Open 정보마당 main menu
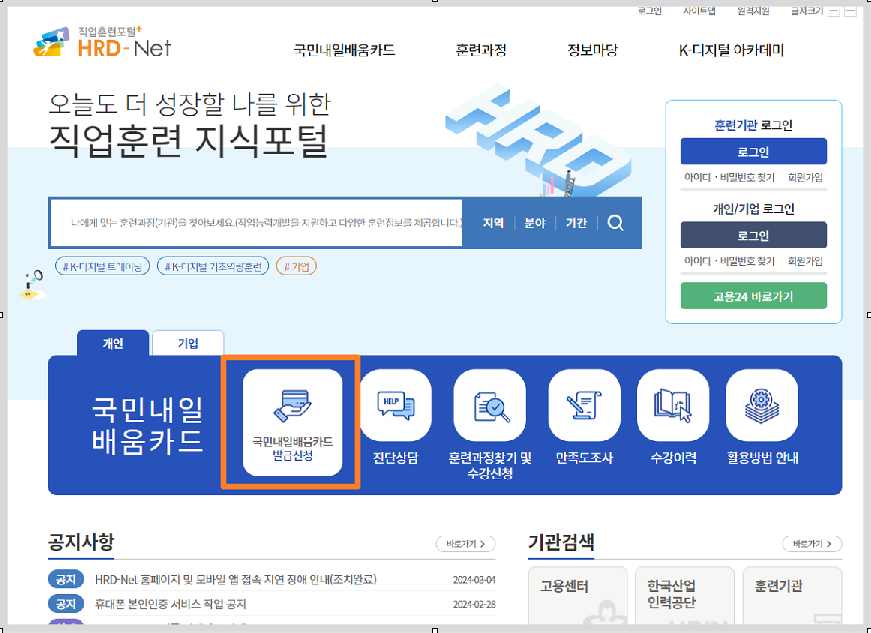Screen dimensions: 871x633 point(592,50)
